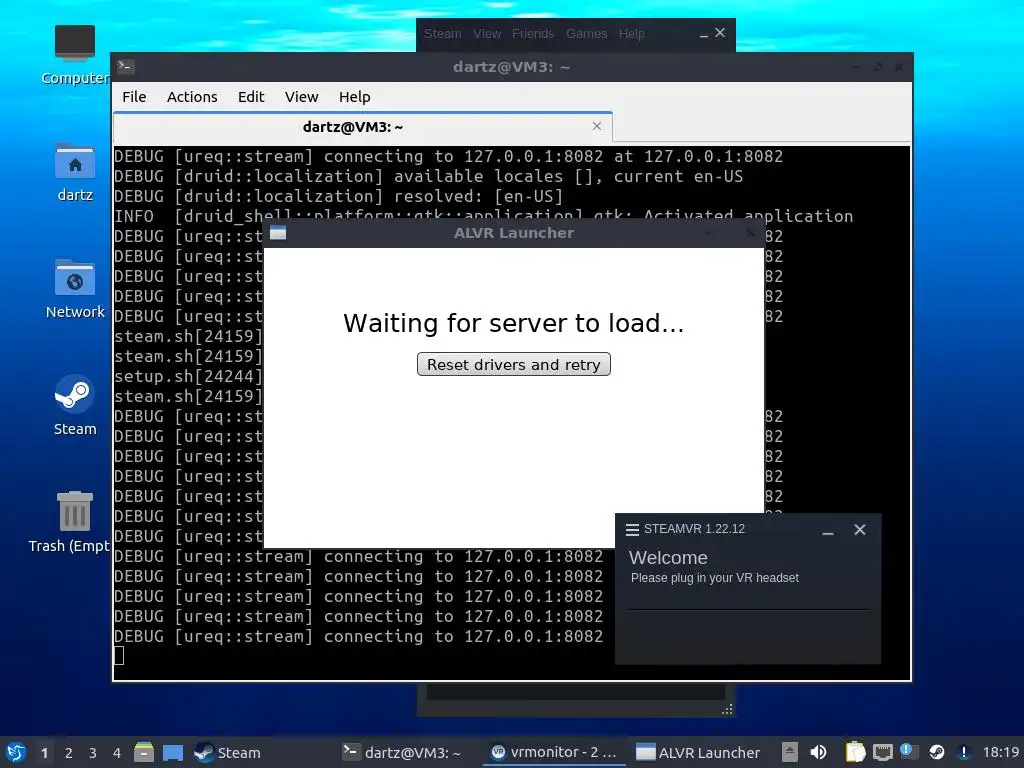Click ALVR Launcher title bar icon

[278, 232]
